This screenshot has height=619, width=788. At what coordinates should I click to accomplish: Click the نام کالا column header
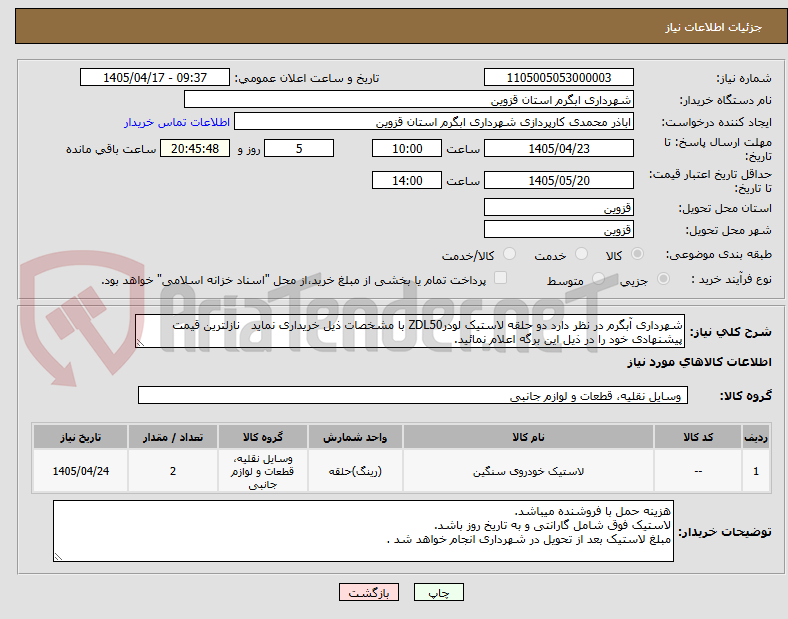pyautogui.click(x=528, y=437)
